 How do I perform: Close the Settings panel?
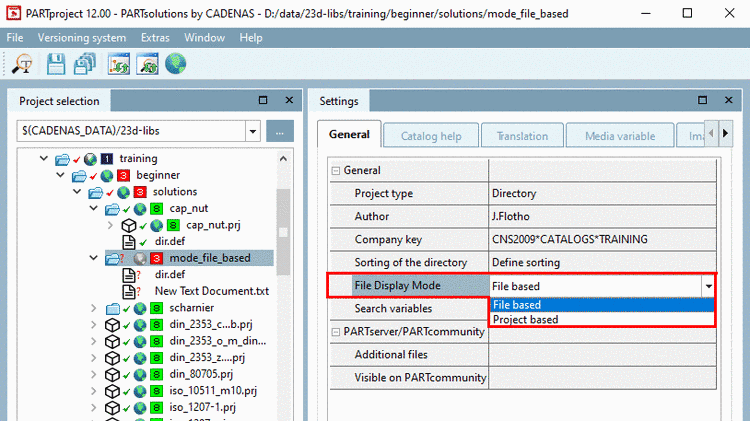click(x=728, y=100)
